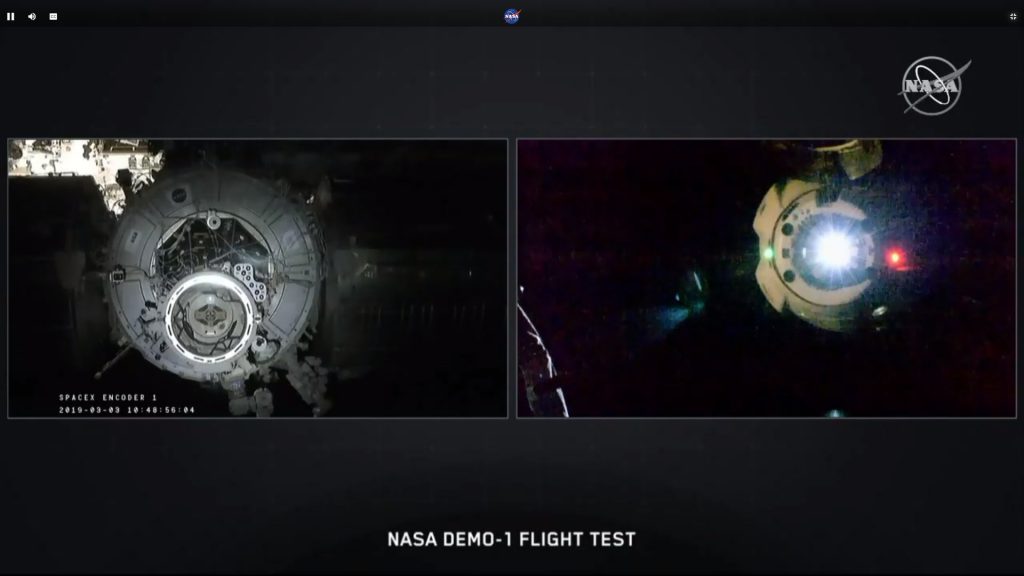Viewport: 1024px width, 576px height.
Task: Click the green navigation light on Dragon
Action: pyautogui.click(x=766, y=253)
